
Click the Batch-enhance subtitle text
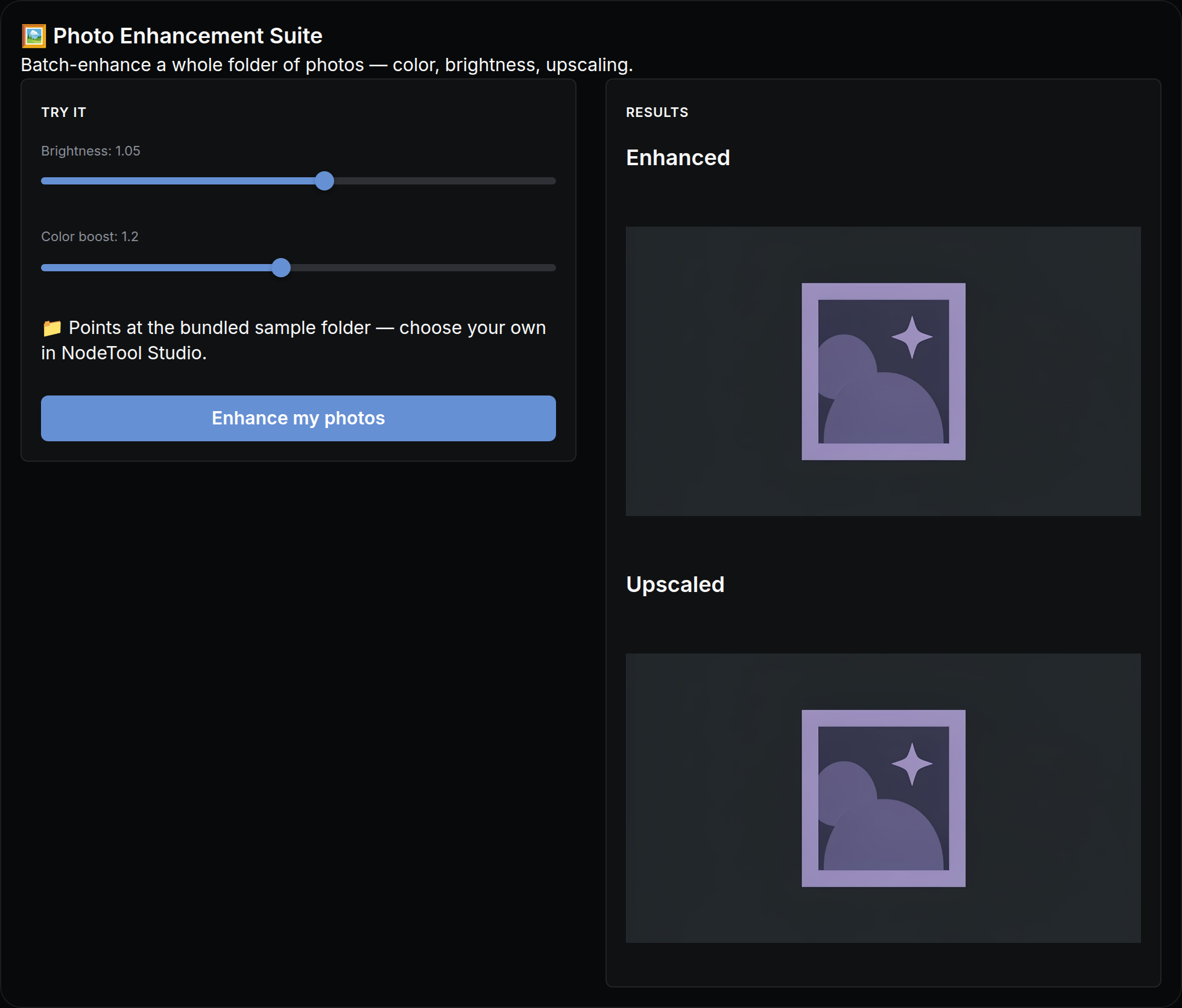pos(327,65)
